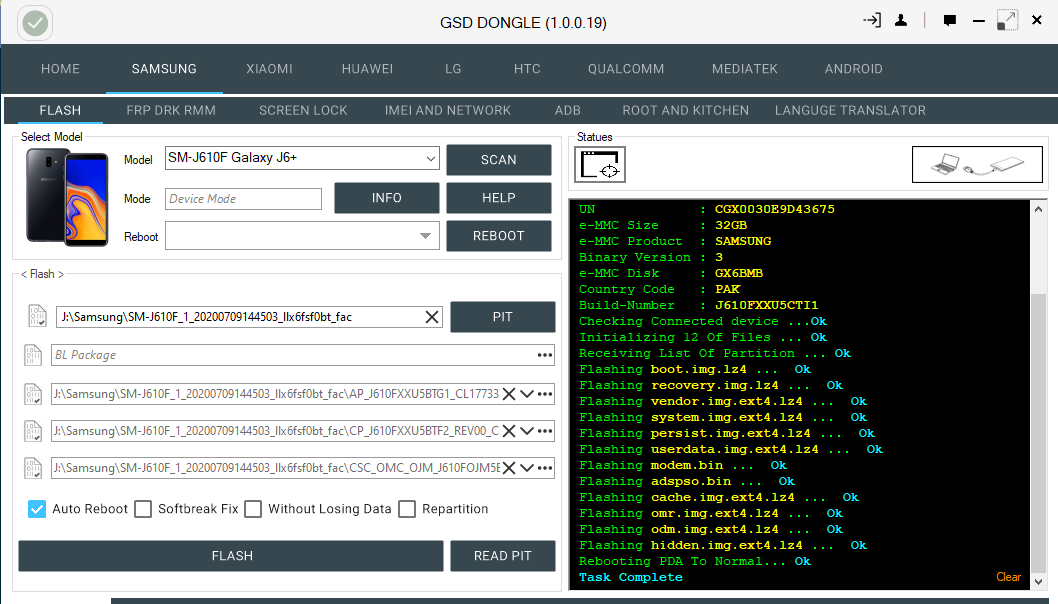
Task: Select the SAMSUNG tab
Action: pyautogui.click(x=164, y=69)
